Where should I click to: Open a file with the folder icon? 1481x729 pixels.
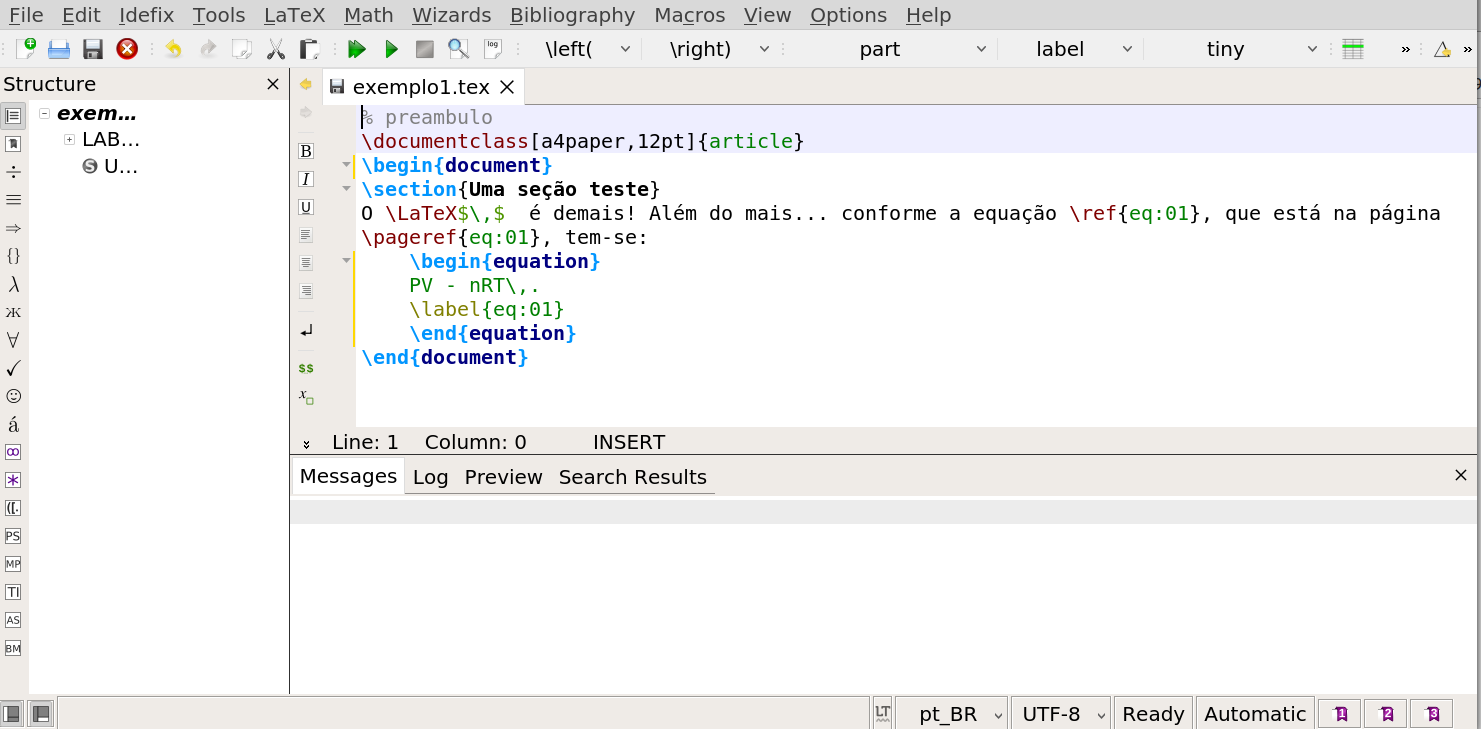pyautogui.click(x=59, y=48)
